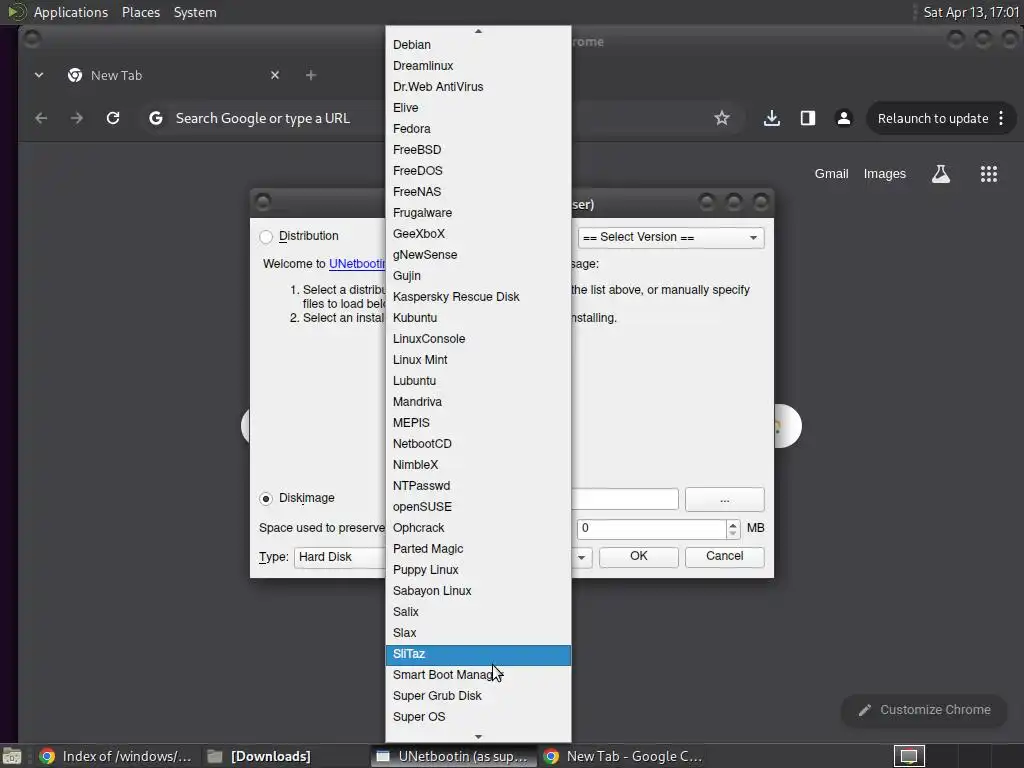Screen dimensions: 1024x768
Task: Cancel the UNetbootin dialog
Action: pyautogui.click(x=724, y=556)
